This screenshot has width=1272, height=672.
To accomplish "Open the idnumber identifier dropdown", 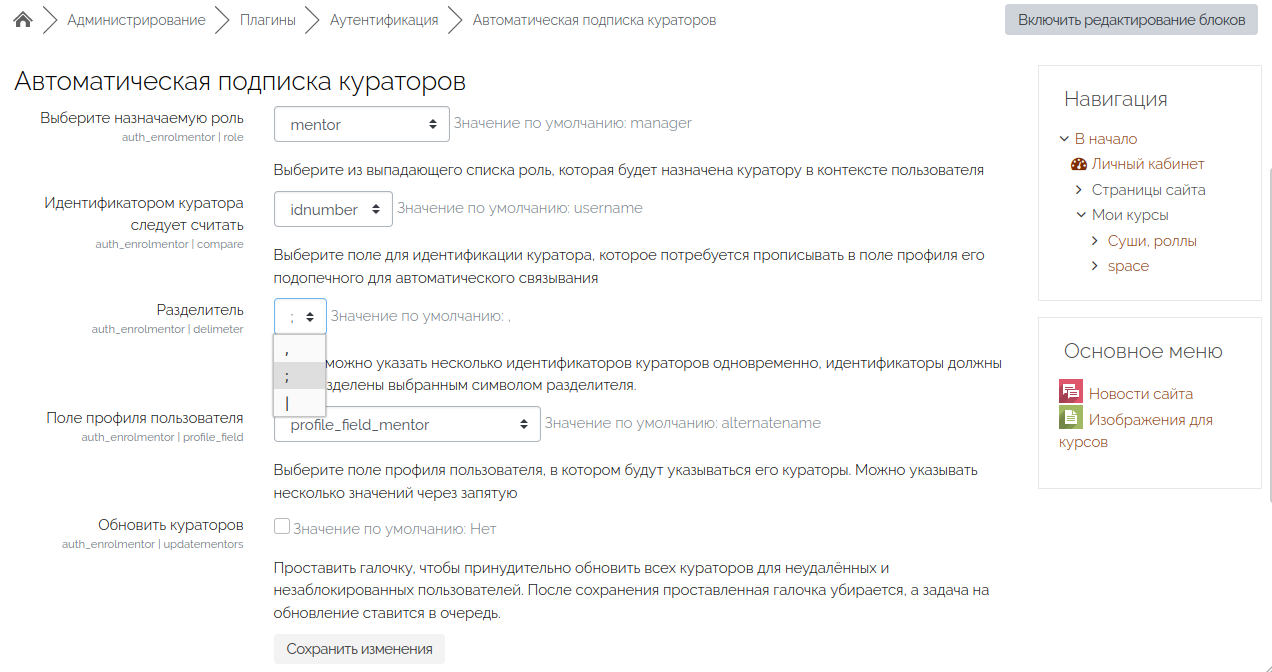I will [333, 209].
